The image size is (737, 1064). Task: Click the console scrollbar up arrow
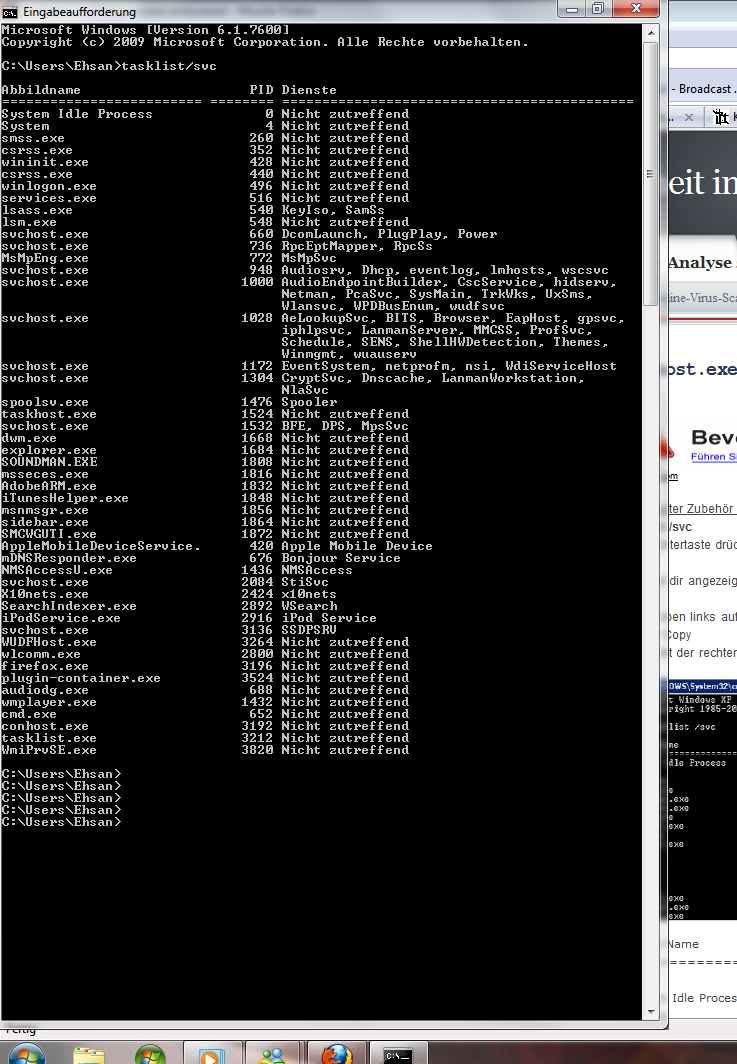pyautogui.click(x=651, y=33)
